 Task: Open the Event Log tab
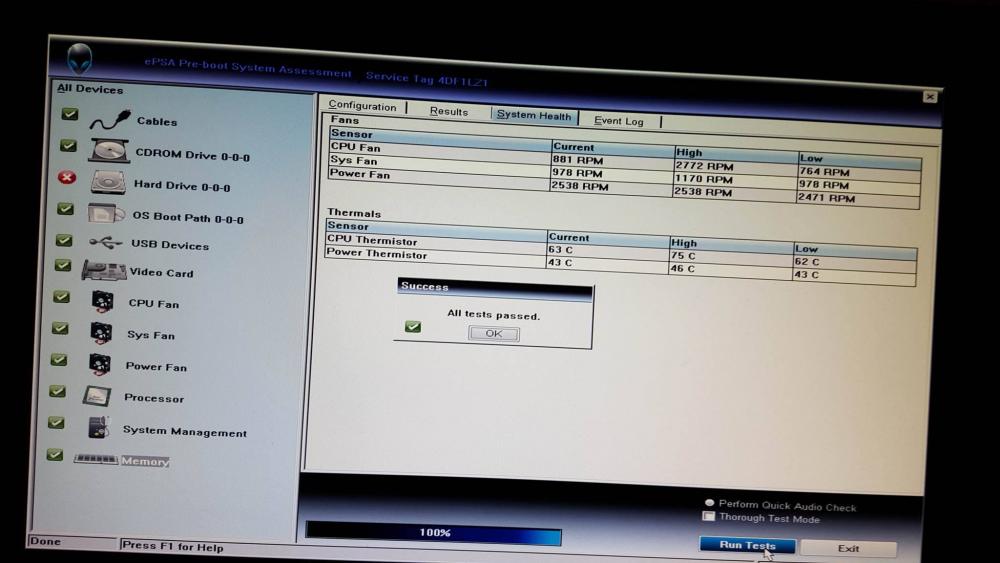[619, 121]
